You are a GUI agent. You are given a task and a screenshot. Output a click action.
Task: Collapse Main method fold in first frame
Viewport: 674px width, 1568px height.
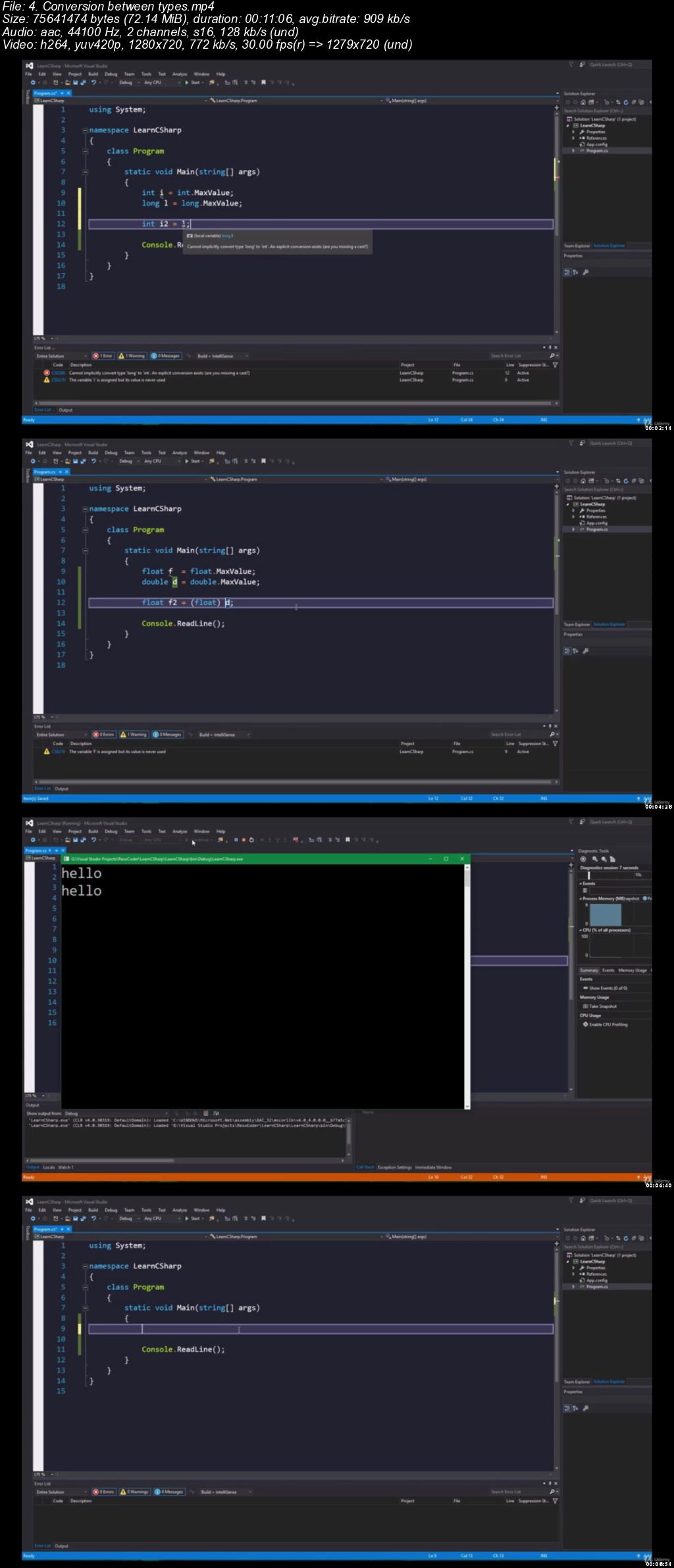[x=85, y=172]
